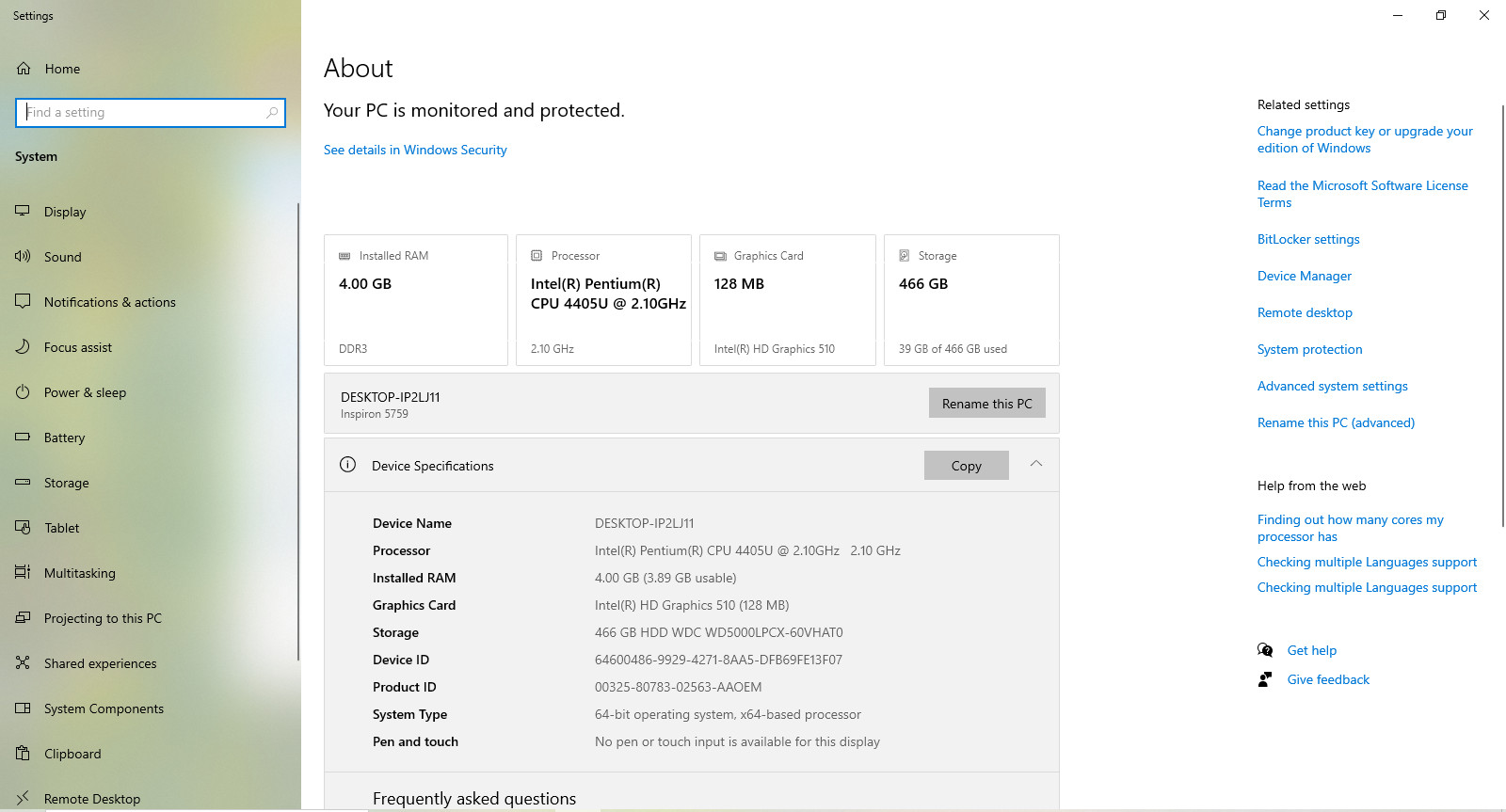
Task: Open System Components in sidebar
Action: tap(104, 709)
